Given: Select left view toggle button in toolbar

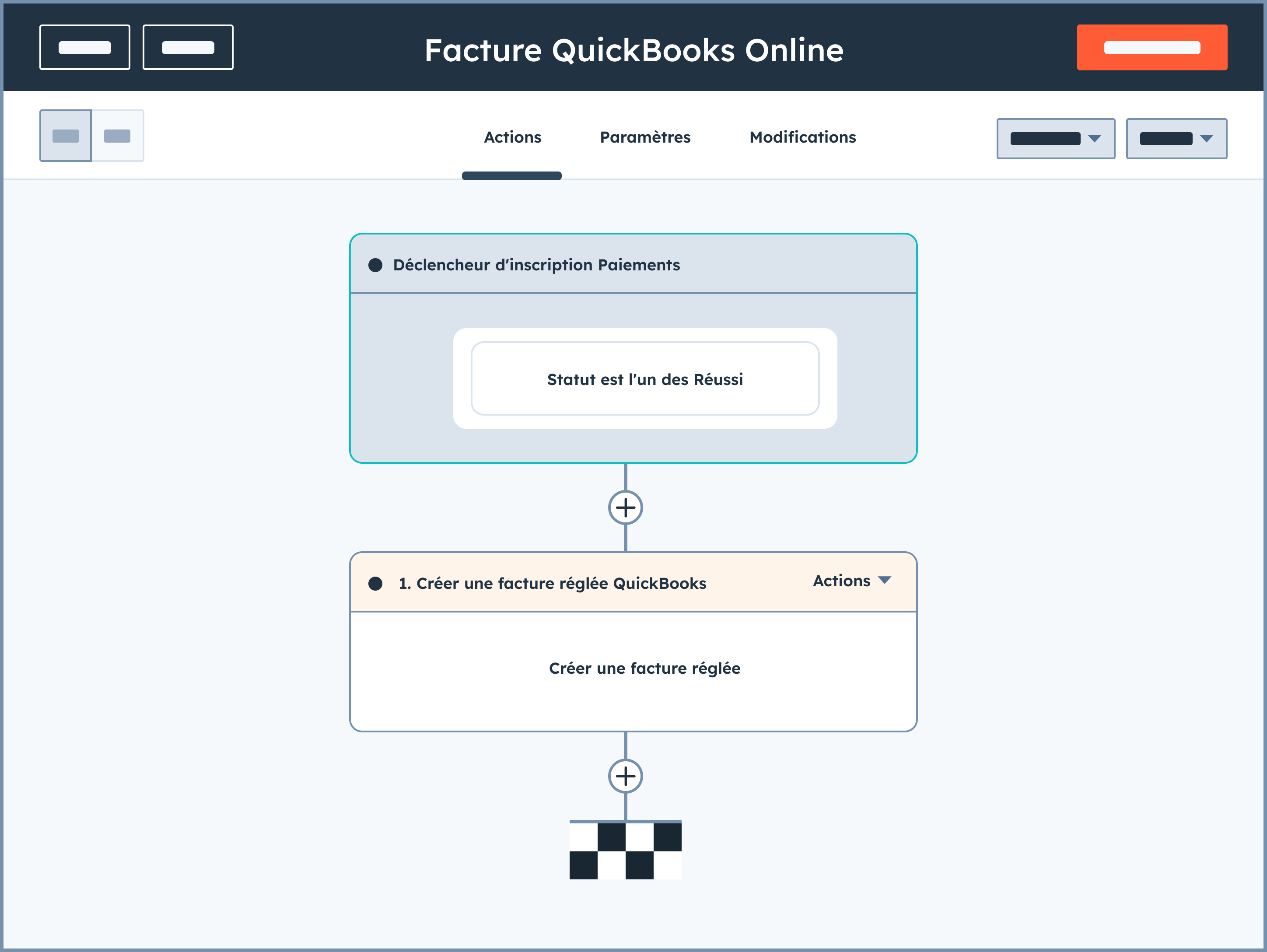Looking at the screenshot, I should (x=65, y=136).
